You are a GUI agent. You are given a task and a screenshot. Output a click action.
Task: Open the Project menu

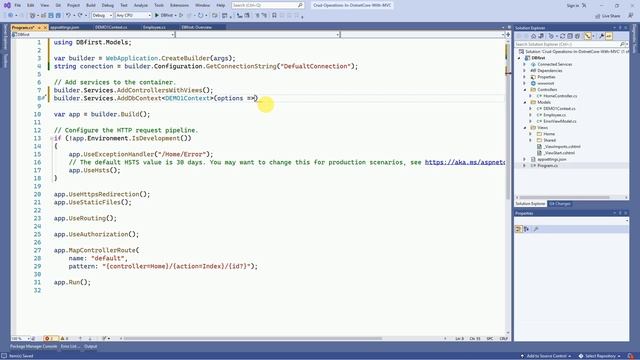73,5
